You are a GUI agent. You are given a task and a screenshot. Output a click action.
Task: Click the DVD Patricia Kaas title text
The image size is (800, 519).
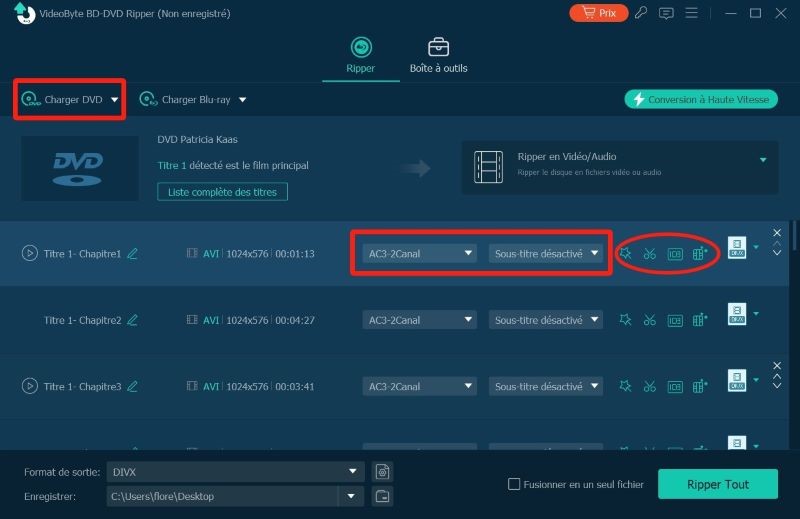(x=197, y=139)
